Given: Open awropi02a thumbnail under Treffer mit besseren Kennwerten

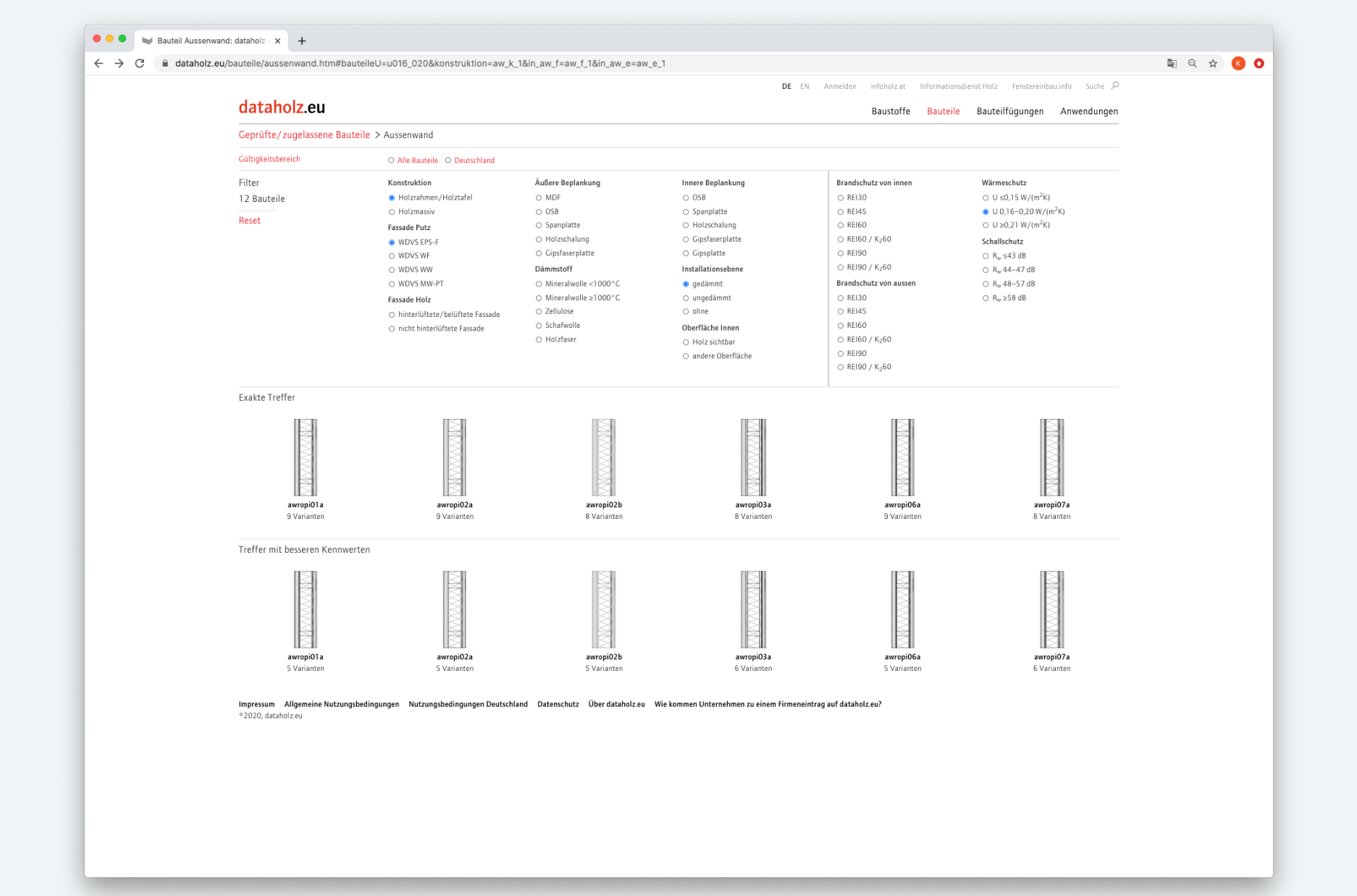Looking at the screenshot, I should coord(455,609).
